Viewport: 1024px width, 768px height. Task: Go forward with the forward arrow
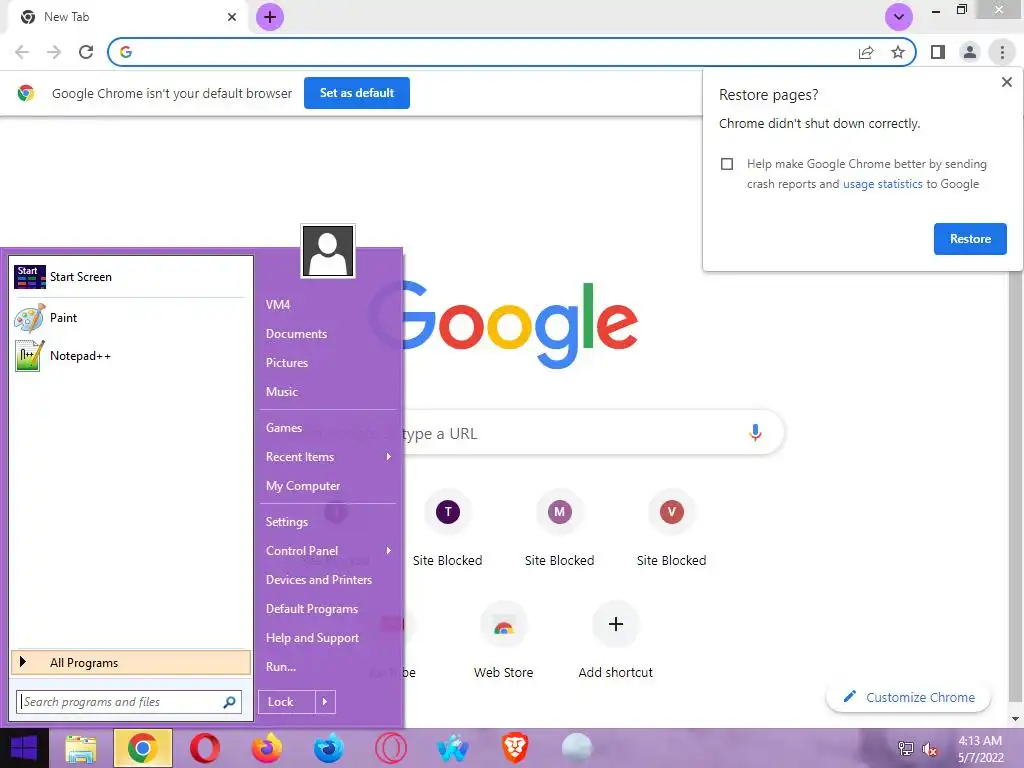click(x=54, y=52)
